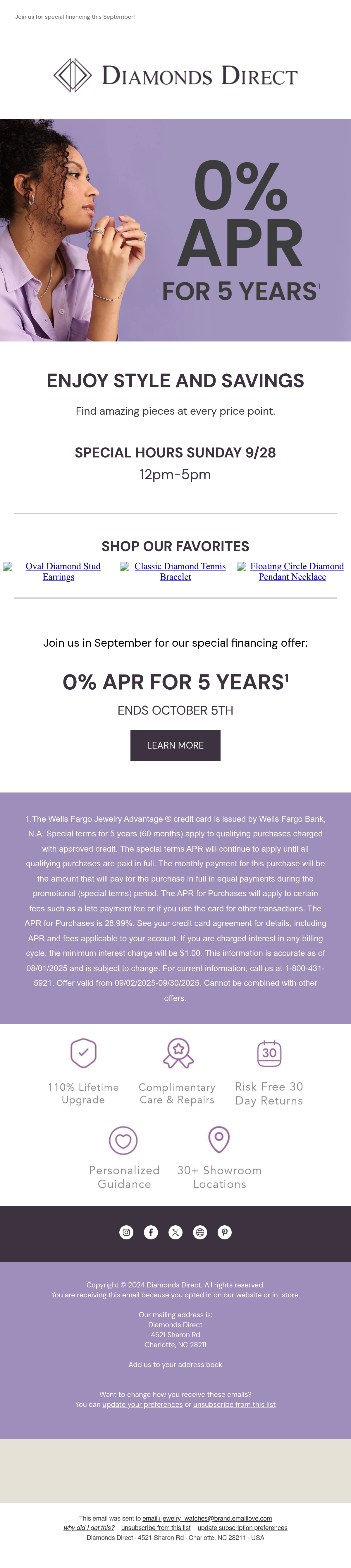Open the Pinterest icon link
Image resolution: width=351 pixels, height=1568 pixels.
click(x=224, y=1232)
